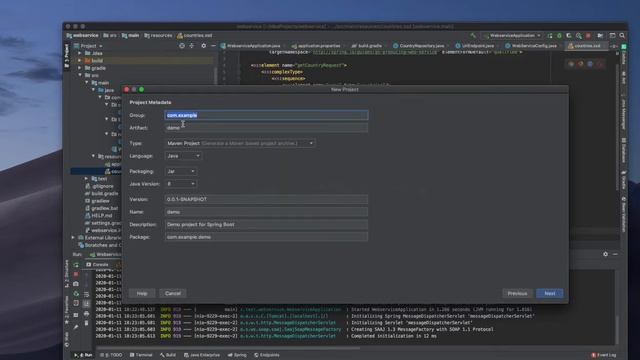The height and width of the screenshot is (360, 640).
Task: Open Project panel settings gear
Action: coord(204,46)
